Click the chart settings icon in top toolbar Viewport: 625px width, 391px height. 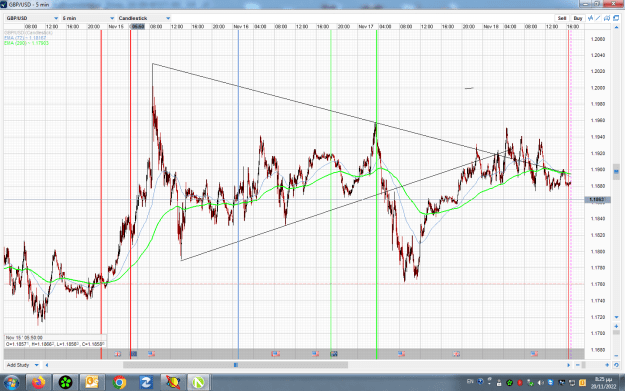(x=607, y=18)
